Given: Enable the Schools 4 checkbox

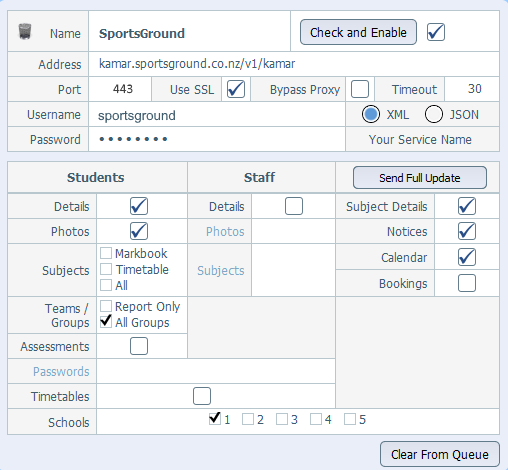Looking at the screenshot, I should (x=316, y=419).
